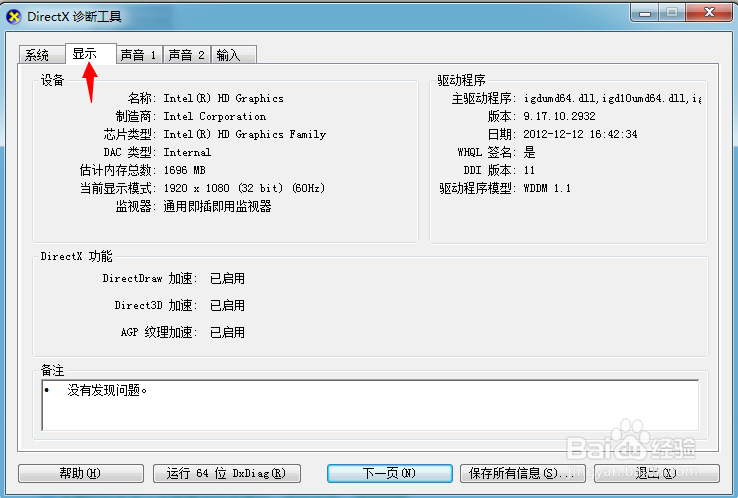Click display mode 1920 x 1080 value
738x498 pixels.
click(x=244, y=188)
